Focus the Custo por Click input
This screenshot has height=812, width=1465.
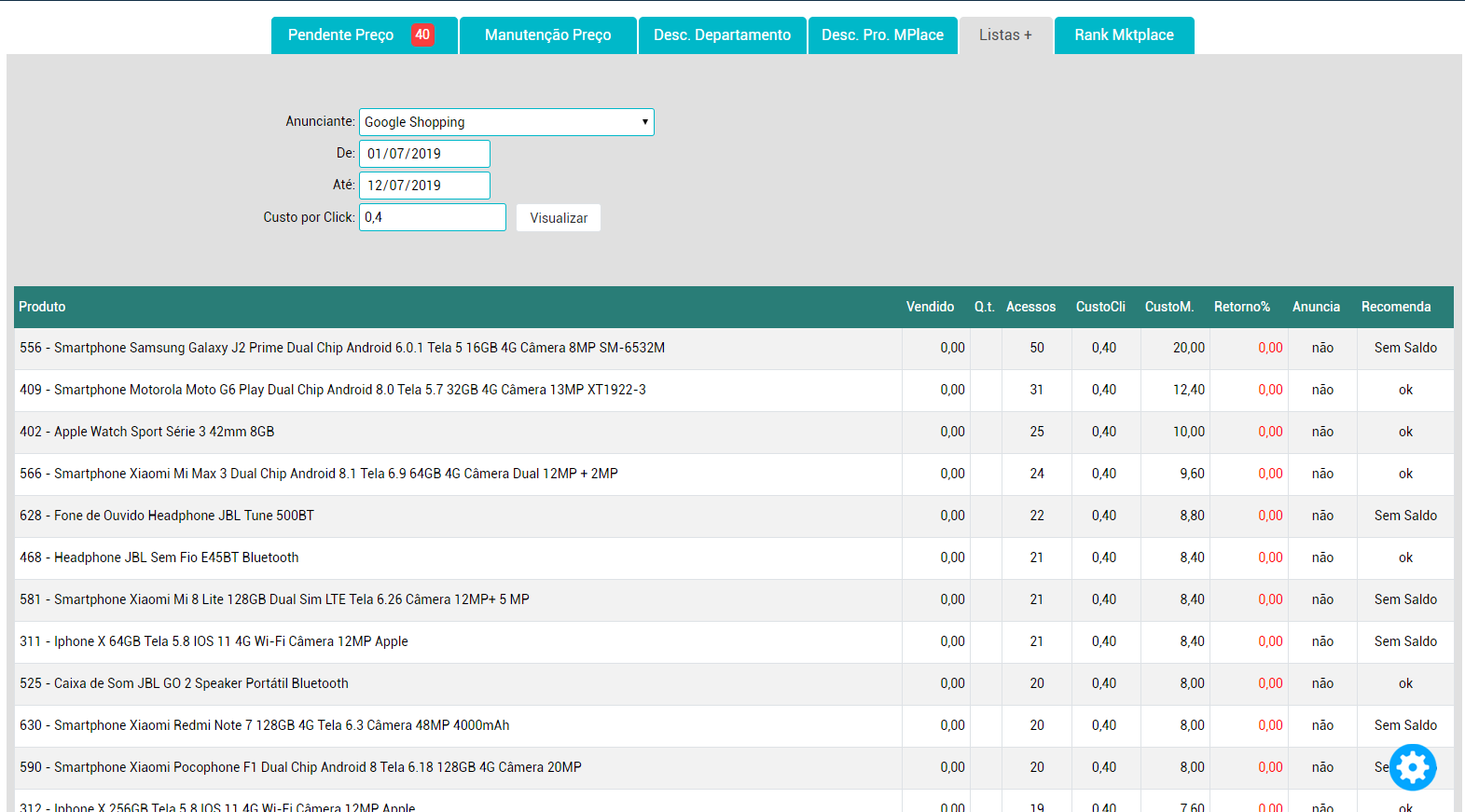433,217
